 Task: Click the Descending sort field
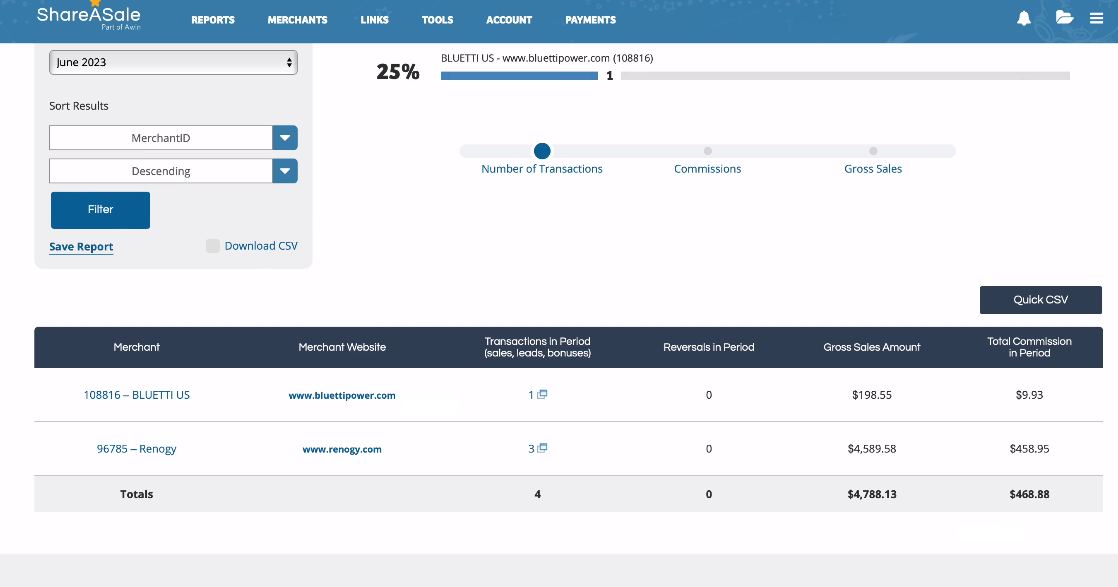pos(161,171)
